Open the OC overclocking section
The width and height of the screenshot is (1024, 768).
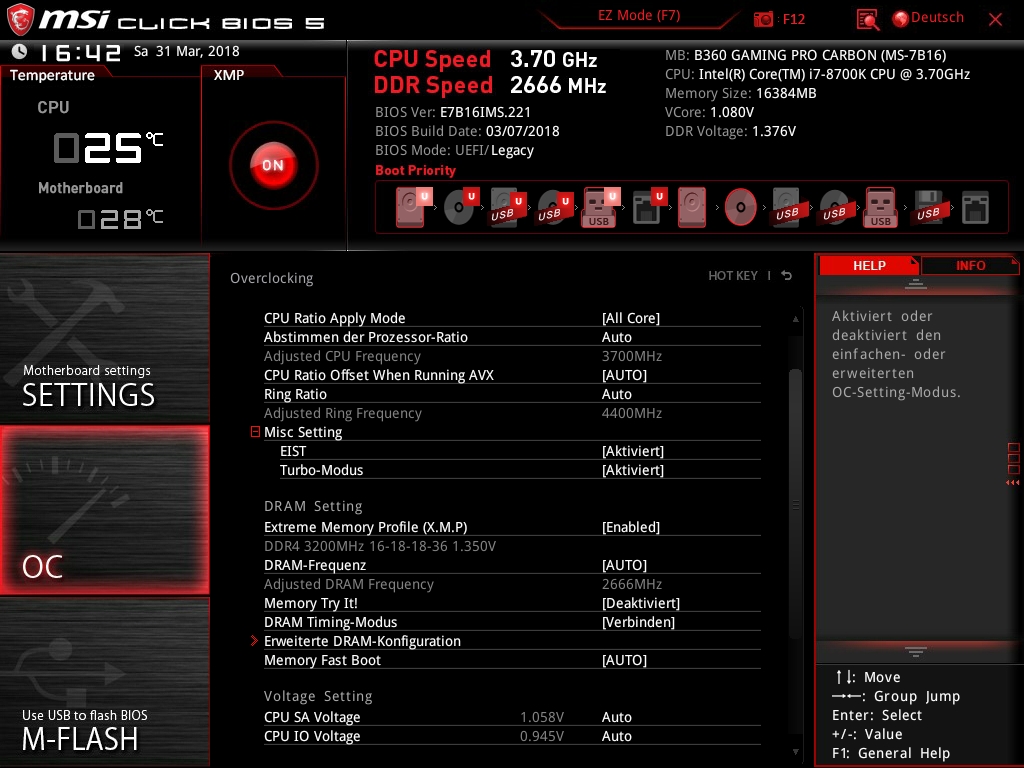(104, 510)
